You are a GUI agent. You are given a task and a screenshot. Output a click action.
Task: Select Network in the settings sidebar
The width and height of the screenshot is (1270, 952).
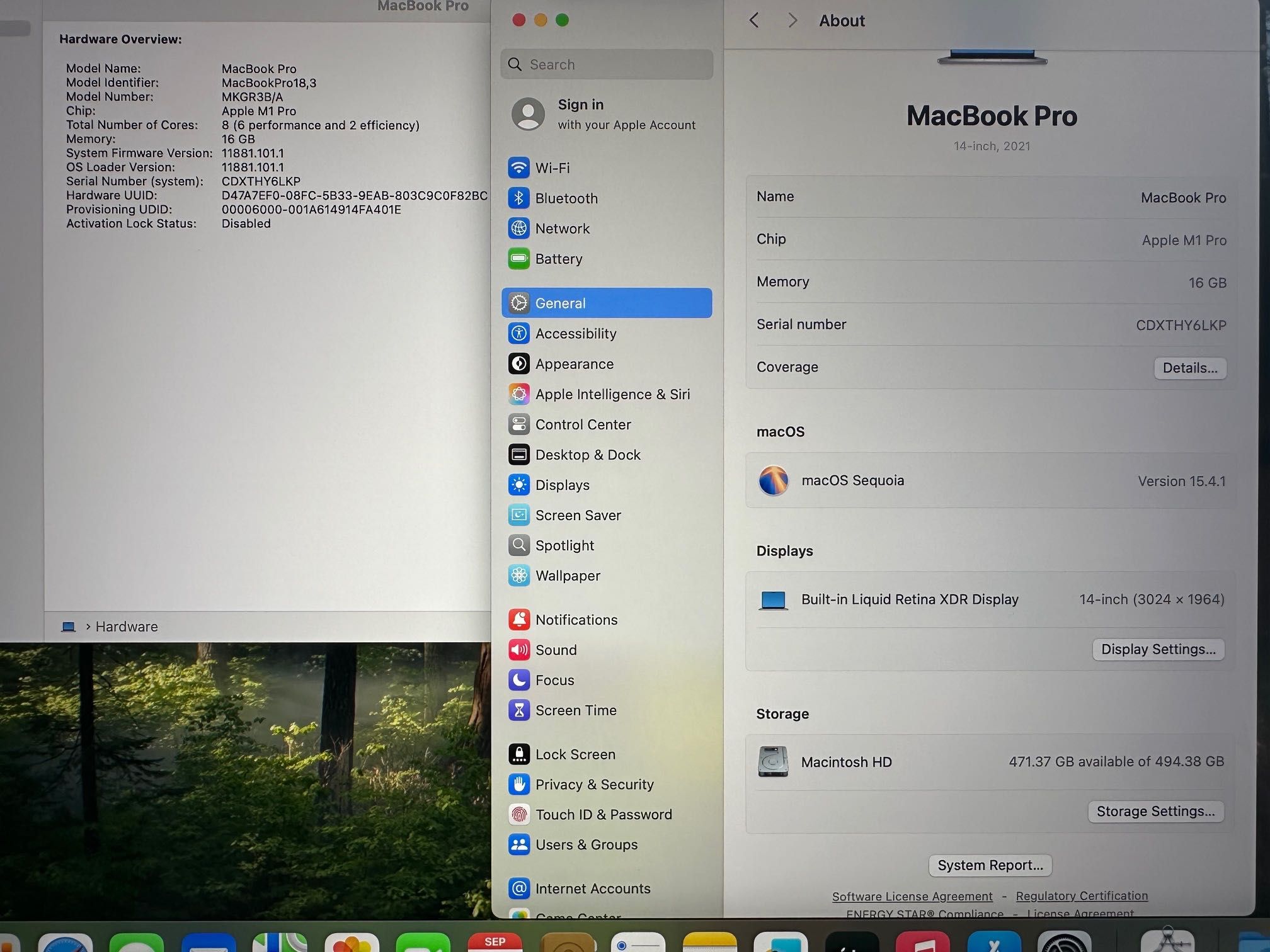pos(607,229)
